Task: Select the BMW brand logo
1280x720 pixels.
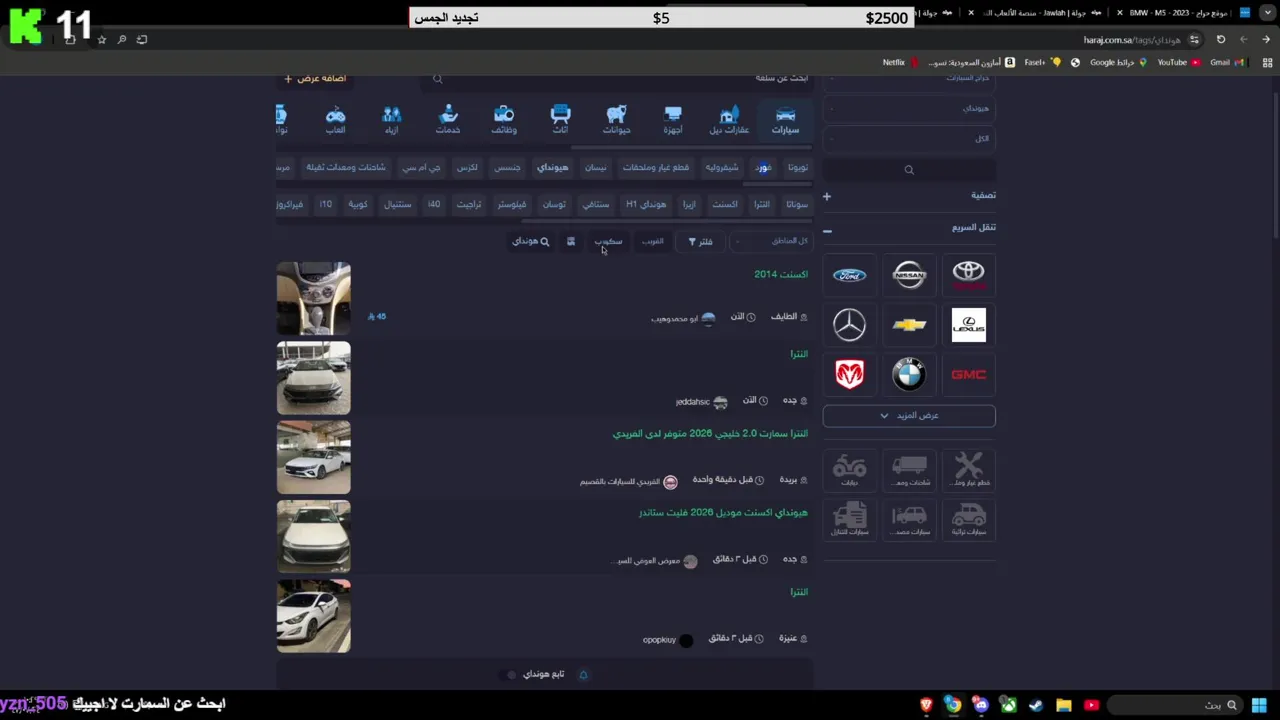Action: point(909,374)
